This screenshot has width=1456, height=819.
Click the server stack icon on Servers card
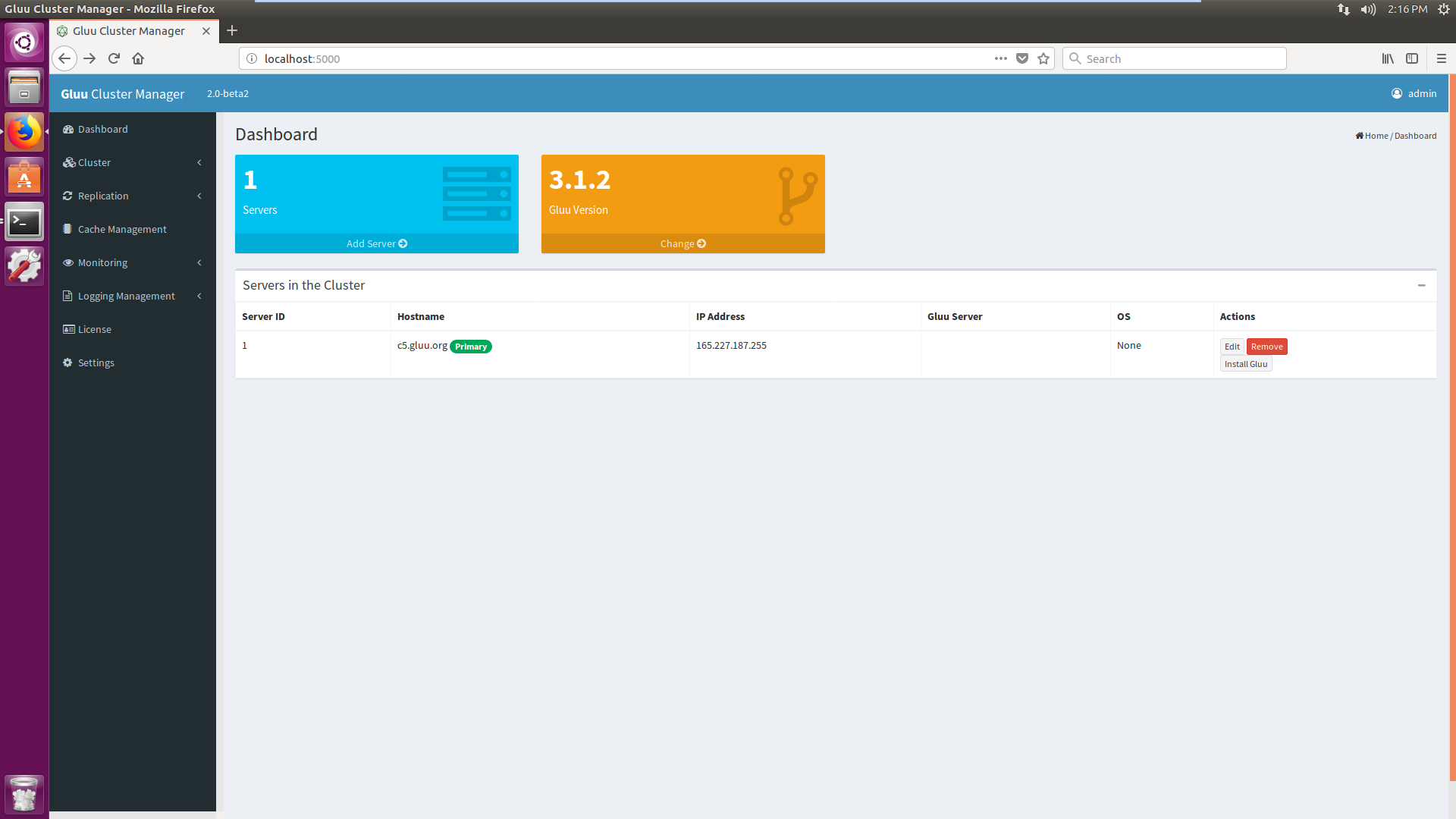(x=477, y=194)
